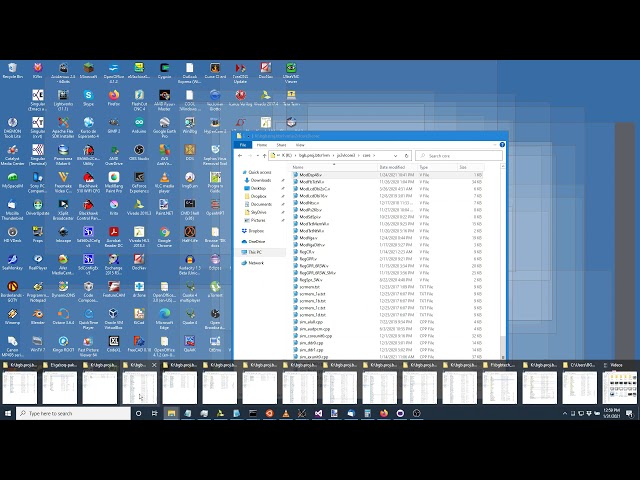Open the Explorer File tab
The width and height of the screenshot is (640, 480).
point(243,145)
